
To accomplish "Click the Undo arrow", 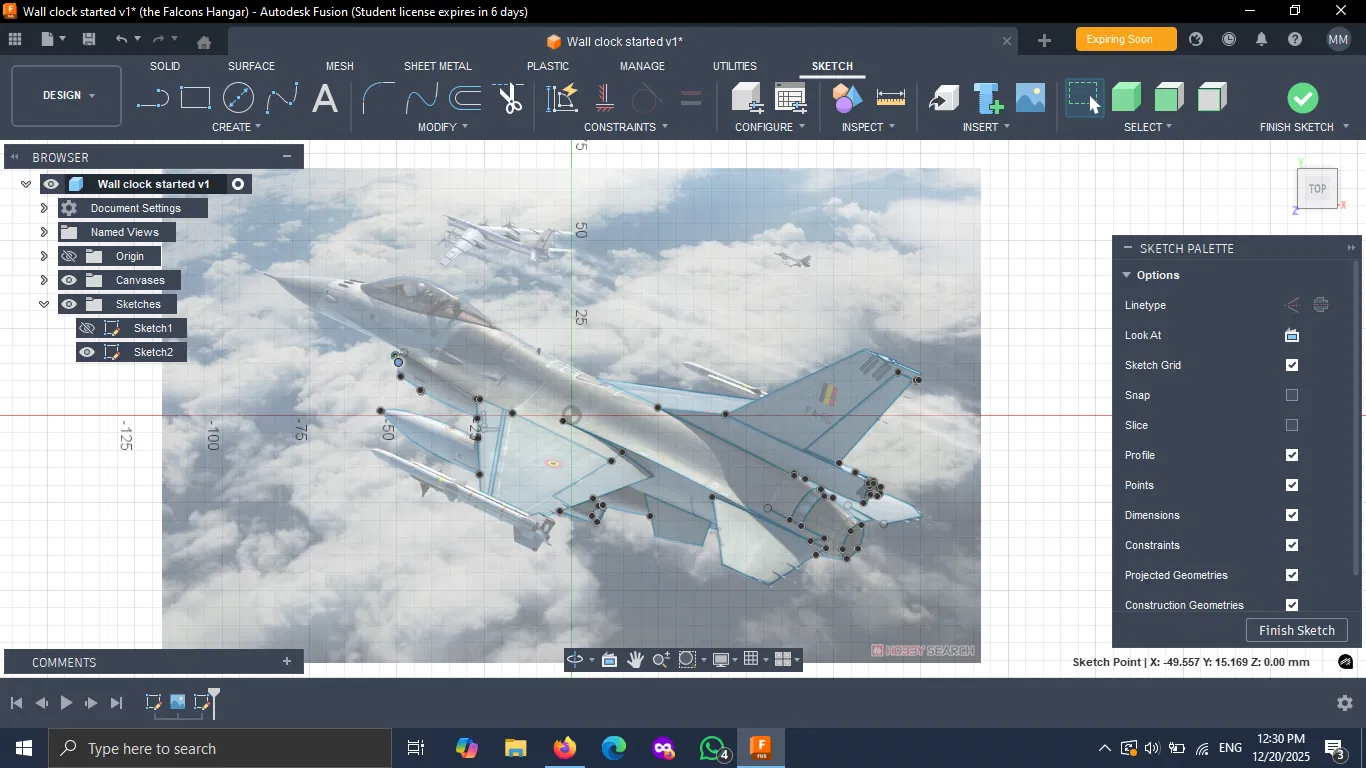I will point(121,40).
